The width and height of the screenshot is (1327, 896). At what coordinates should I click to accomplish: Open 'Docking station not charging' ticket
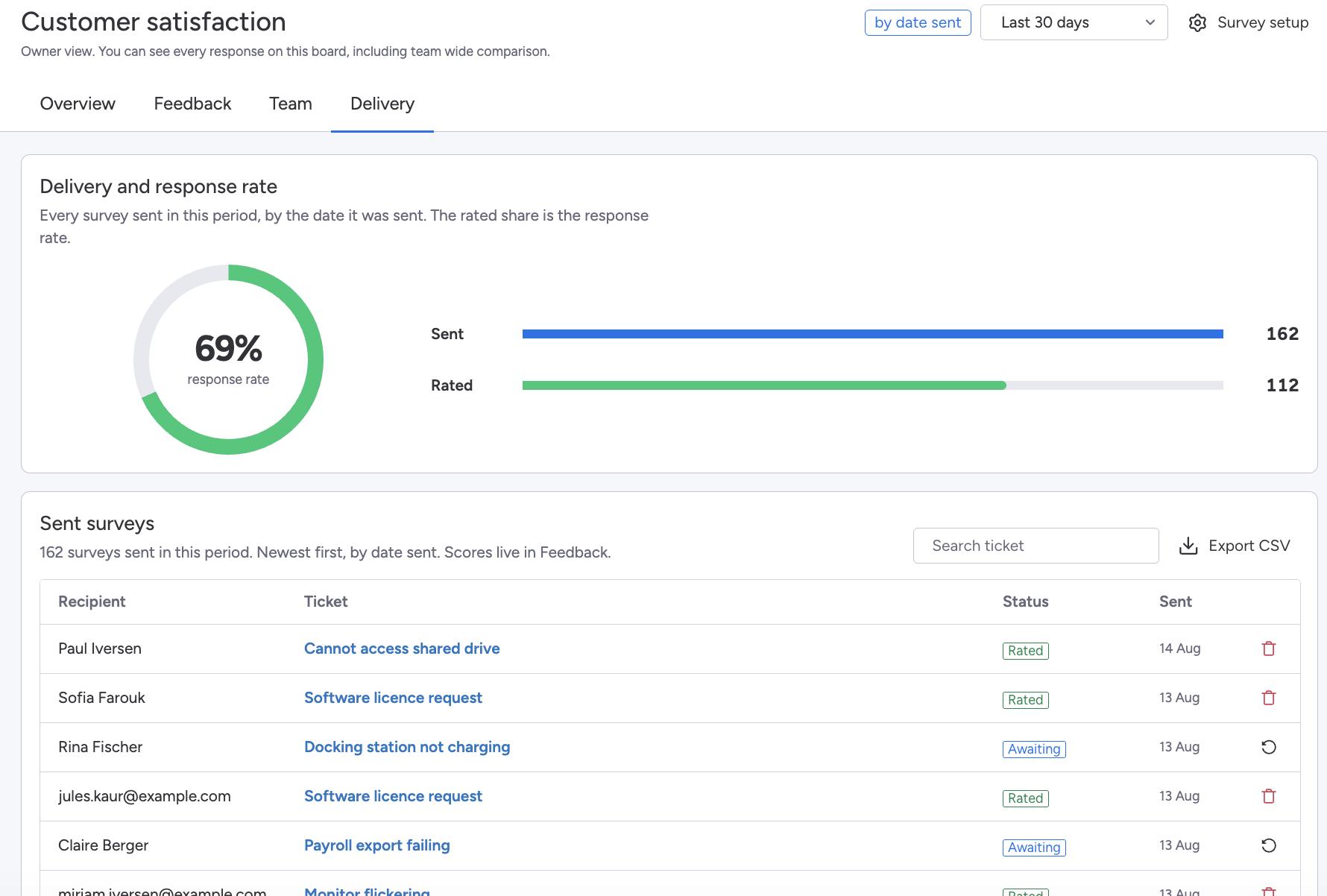407,747
